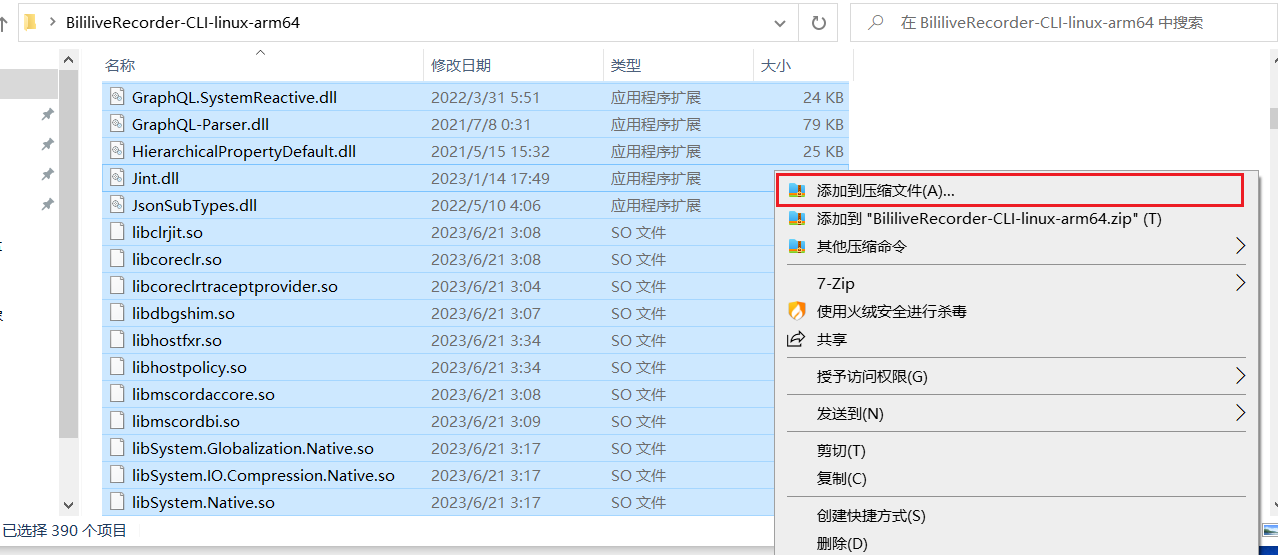
Task: Click the Jint.dll file icon
Action: [x=116, y=178]
